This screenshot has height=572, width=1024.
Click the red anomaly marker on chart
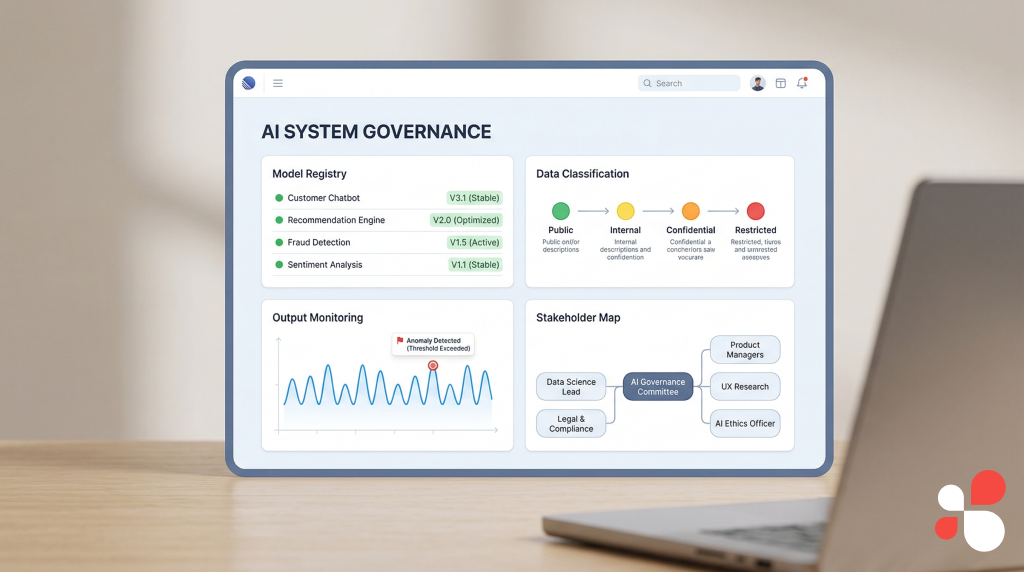432,366
